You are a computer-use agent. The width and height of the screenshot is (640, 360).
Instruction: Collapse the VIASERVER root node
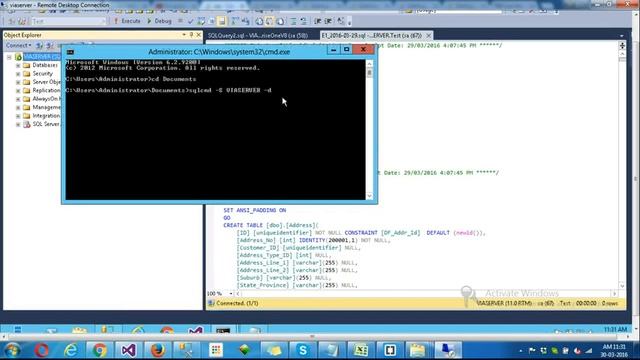[9, 57]
